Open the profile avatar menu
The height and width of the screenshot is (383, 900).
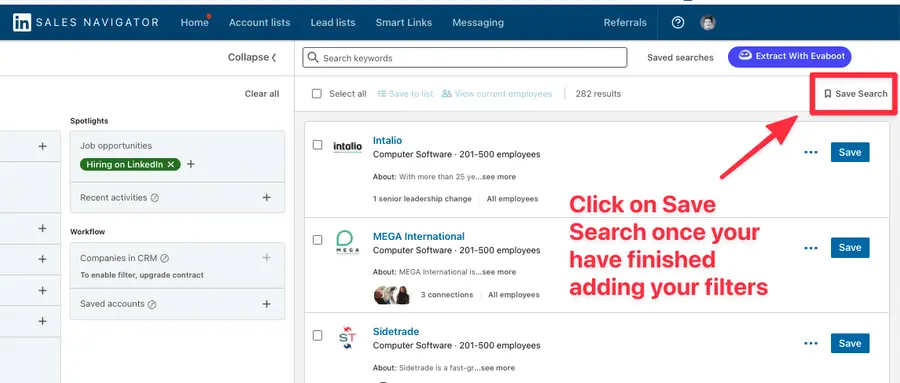pyautogui.click(x=708, y=22)
